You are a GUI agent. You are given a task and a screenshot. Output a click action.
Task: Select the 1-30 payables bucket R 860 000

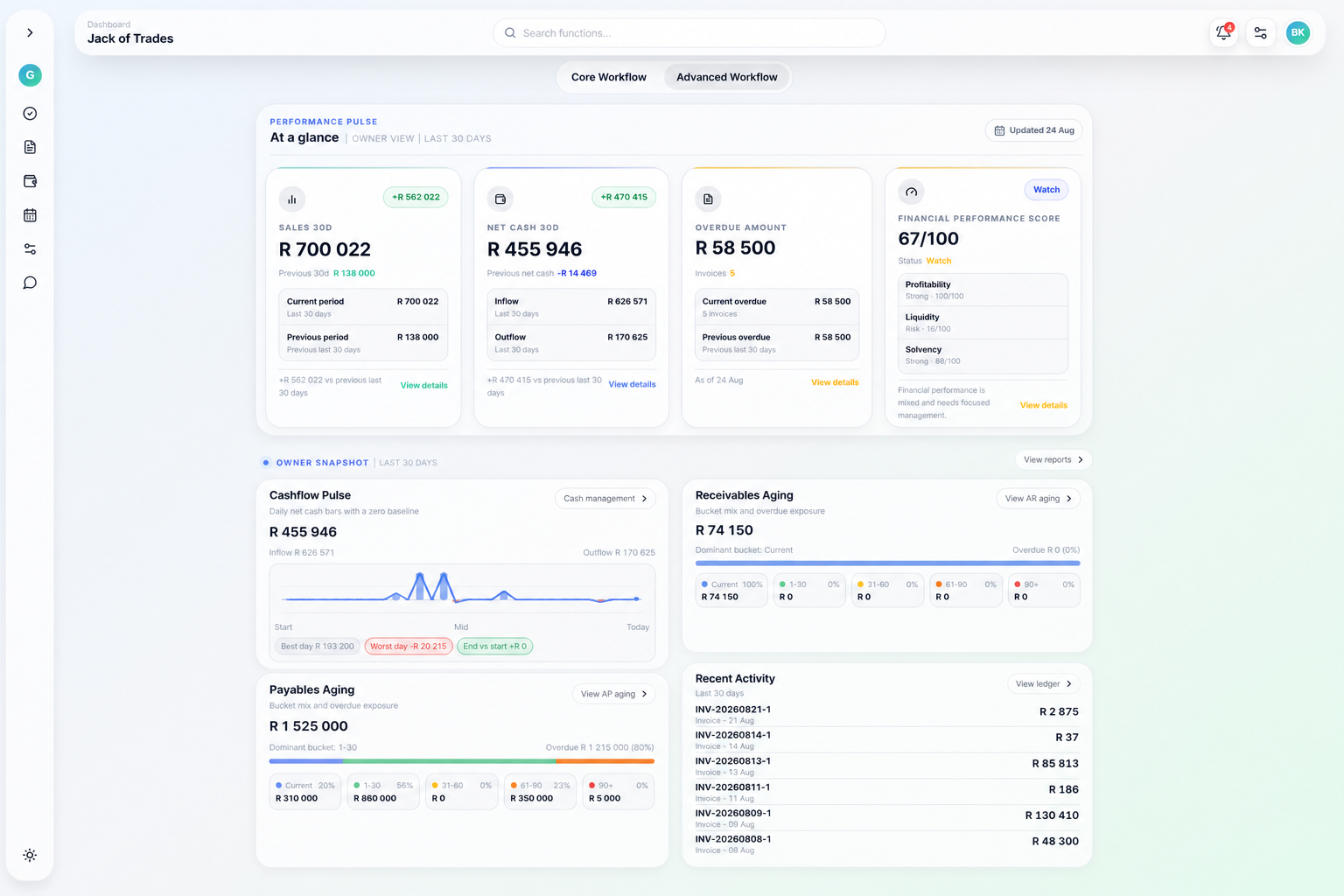383,792
